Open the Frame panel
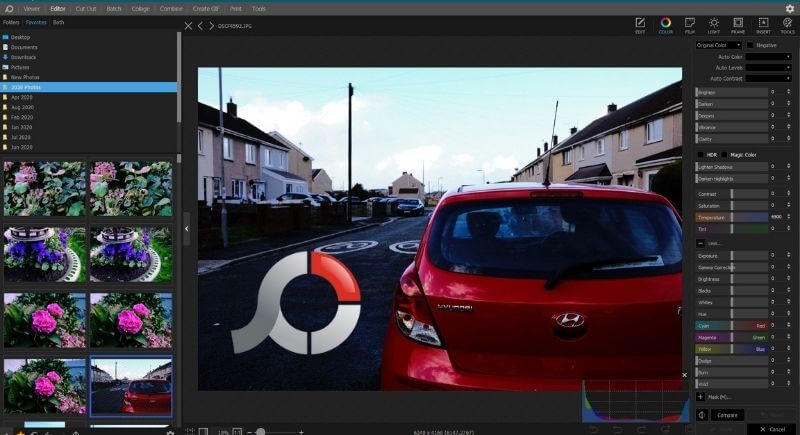 pos(738,23)
